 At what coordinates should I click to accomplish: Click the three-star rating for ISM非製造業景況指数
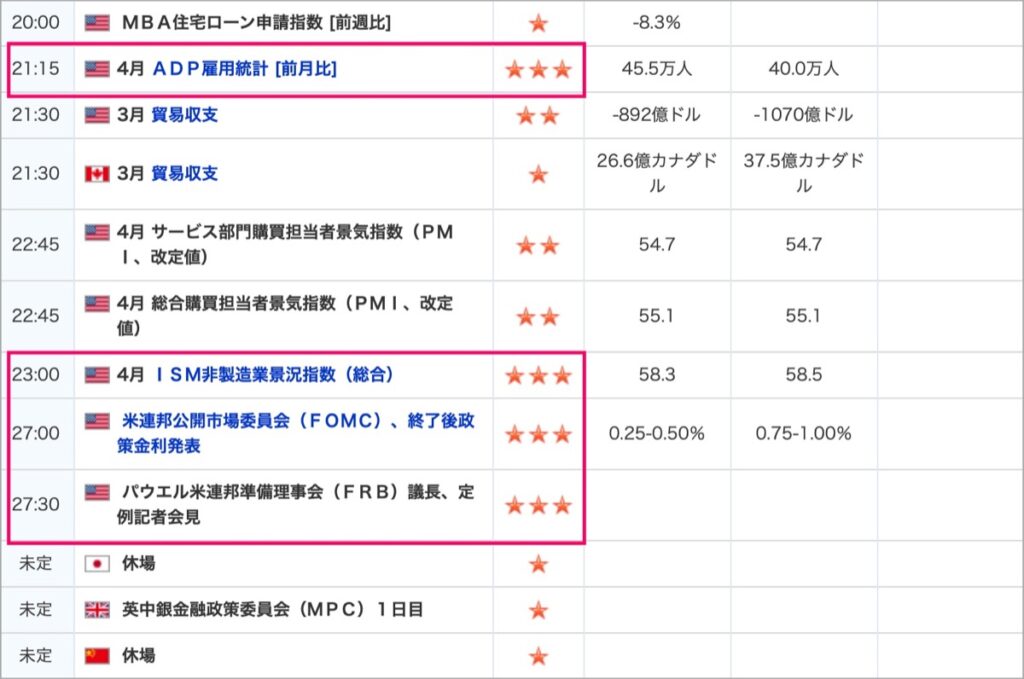click(539, 375)
